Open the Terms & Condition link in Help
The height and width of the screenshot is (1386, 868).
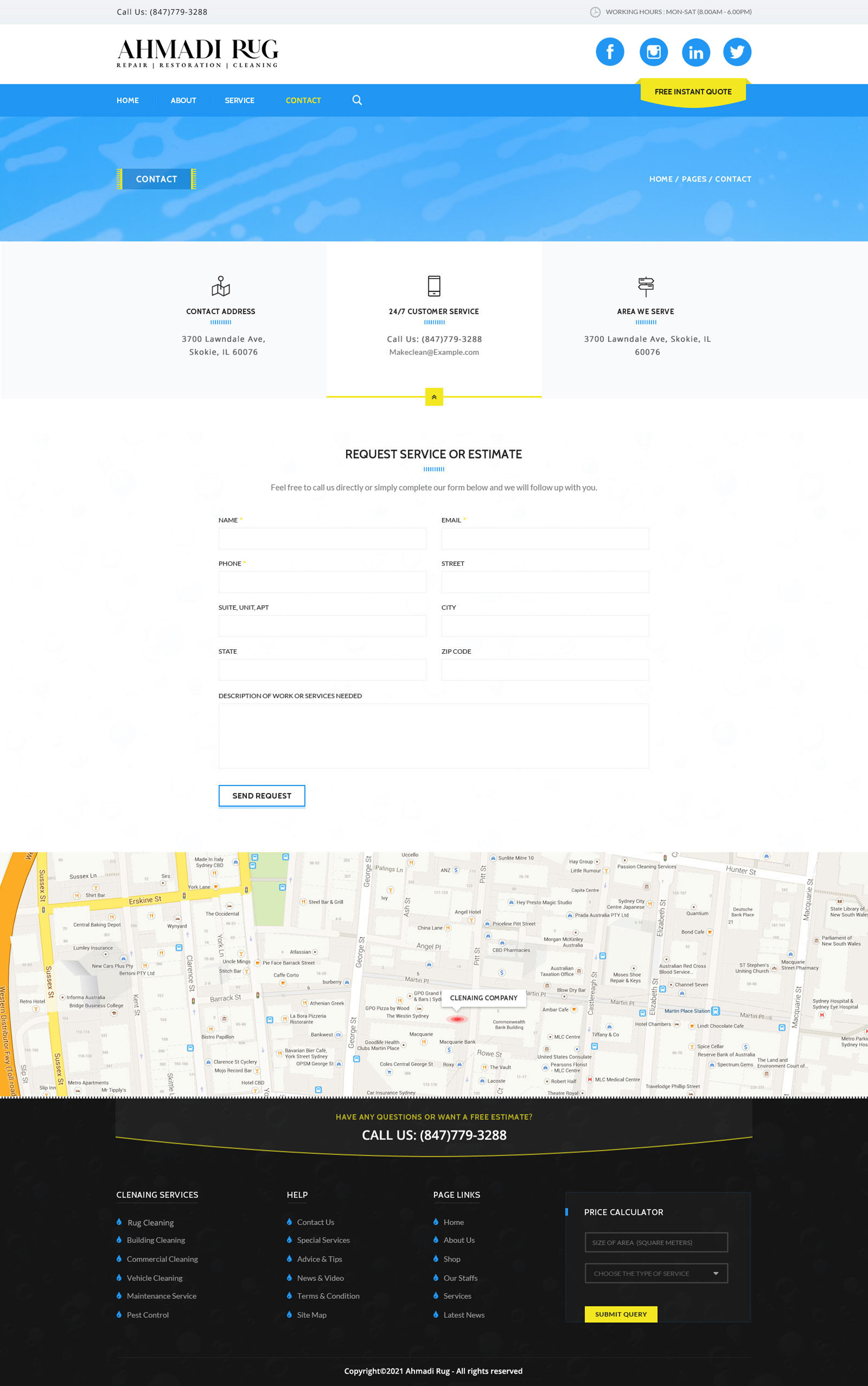click(x=328, y=1295)
